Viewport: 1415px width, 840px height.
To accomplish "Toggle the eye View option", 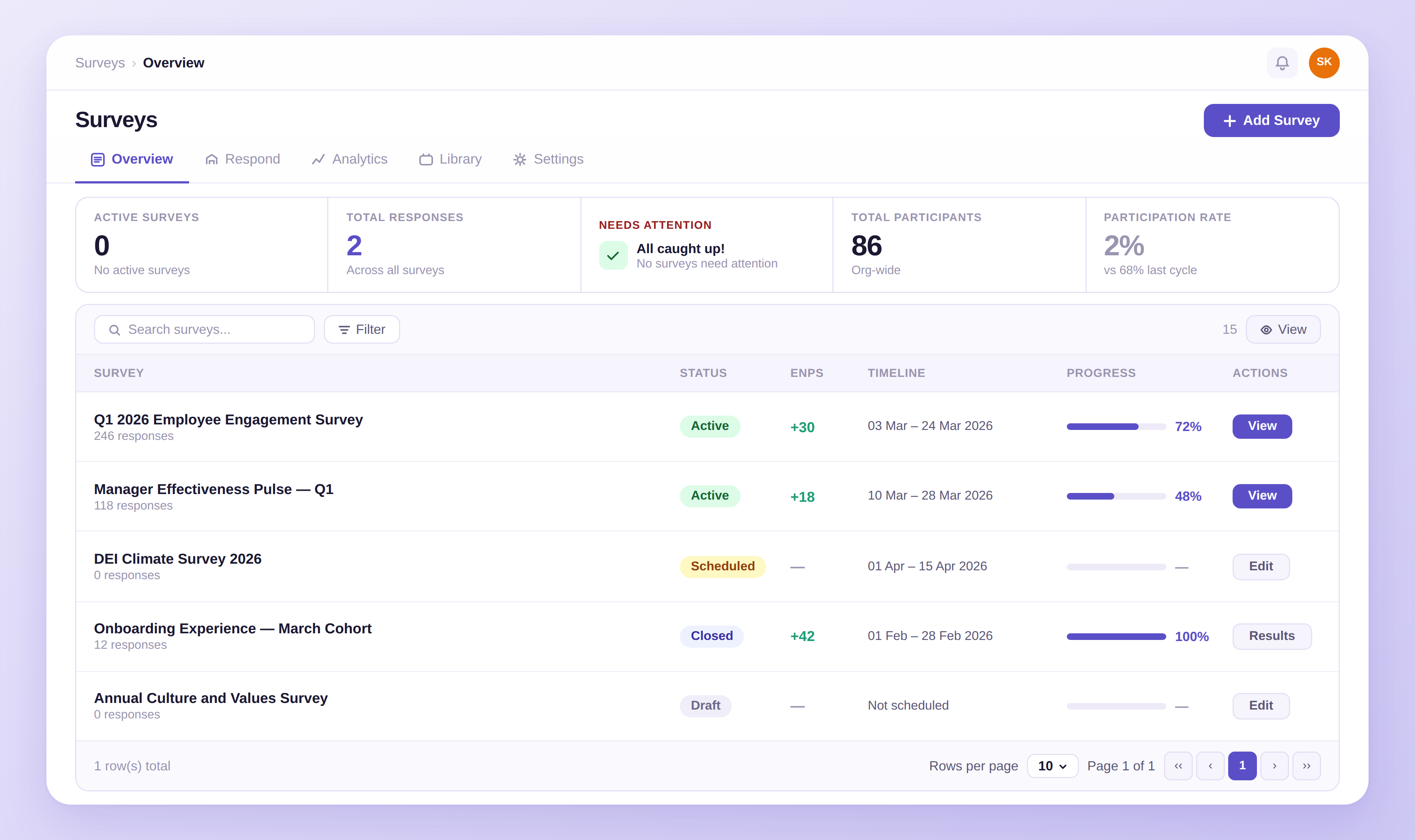I will click(1283, 329).
